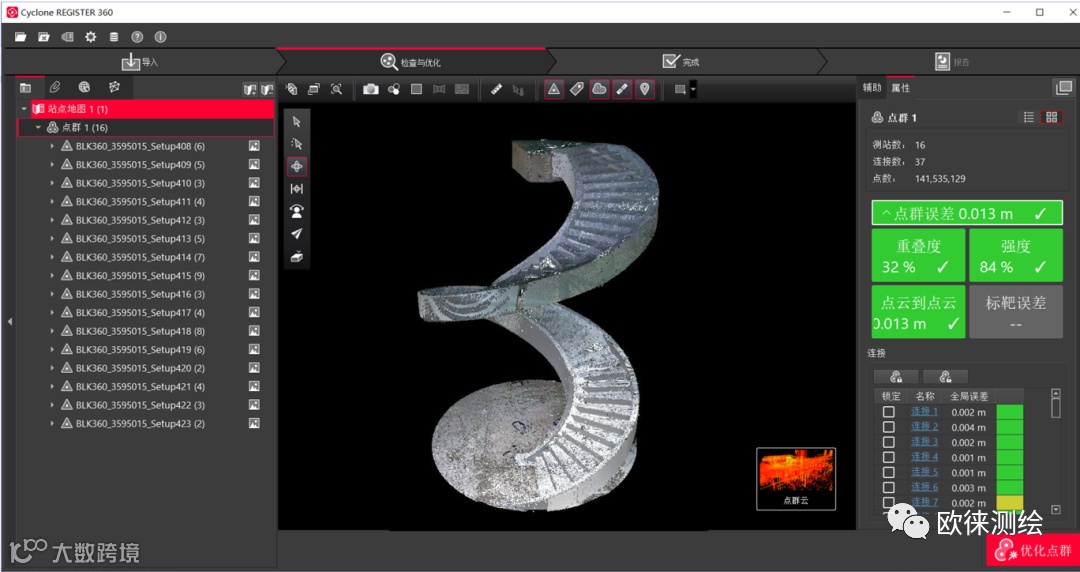Viewport: 1080px width, 572px height.
Task: Select the multi-select pointer tool
Action: 297,144
